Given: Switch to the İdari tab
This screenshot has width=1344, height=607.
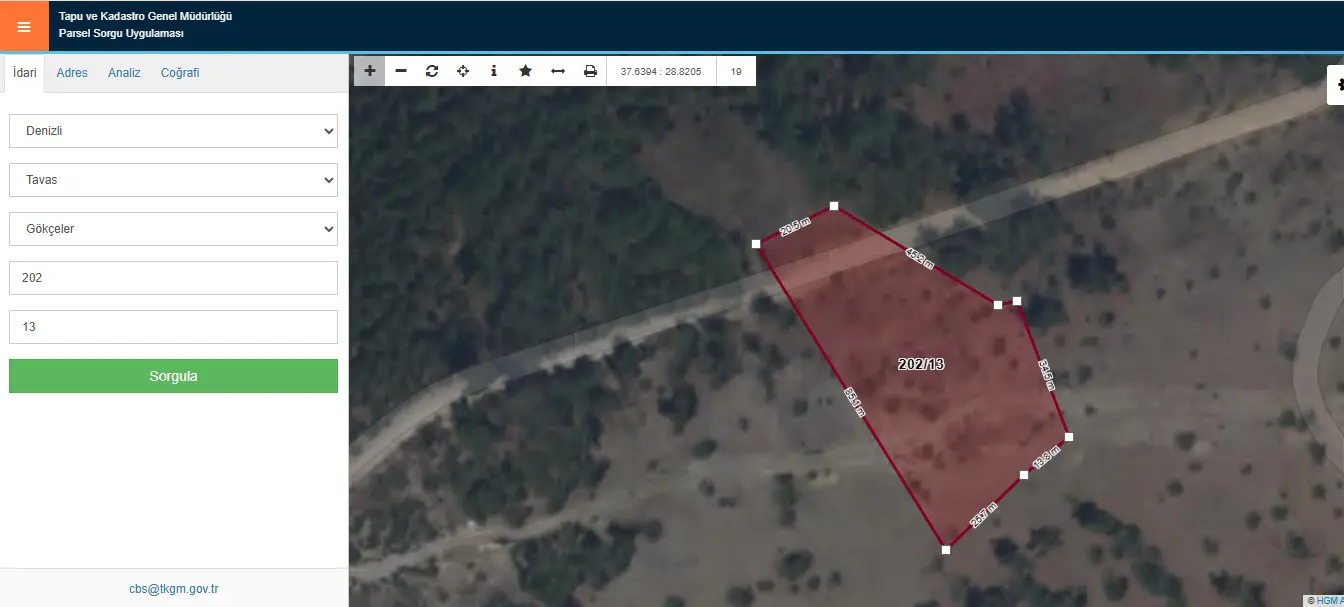Looking at the screenshot, I should (x=25, y=73).
